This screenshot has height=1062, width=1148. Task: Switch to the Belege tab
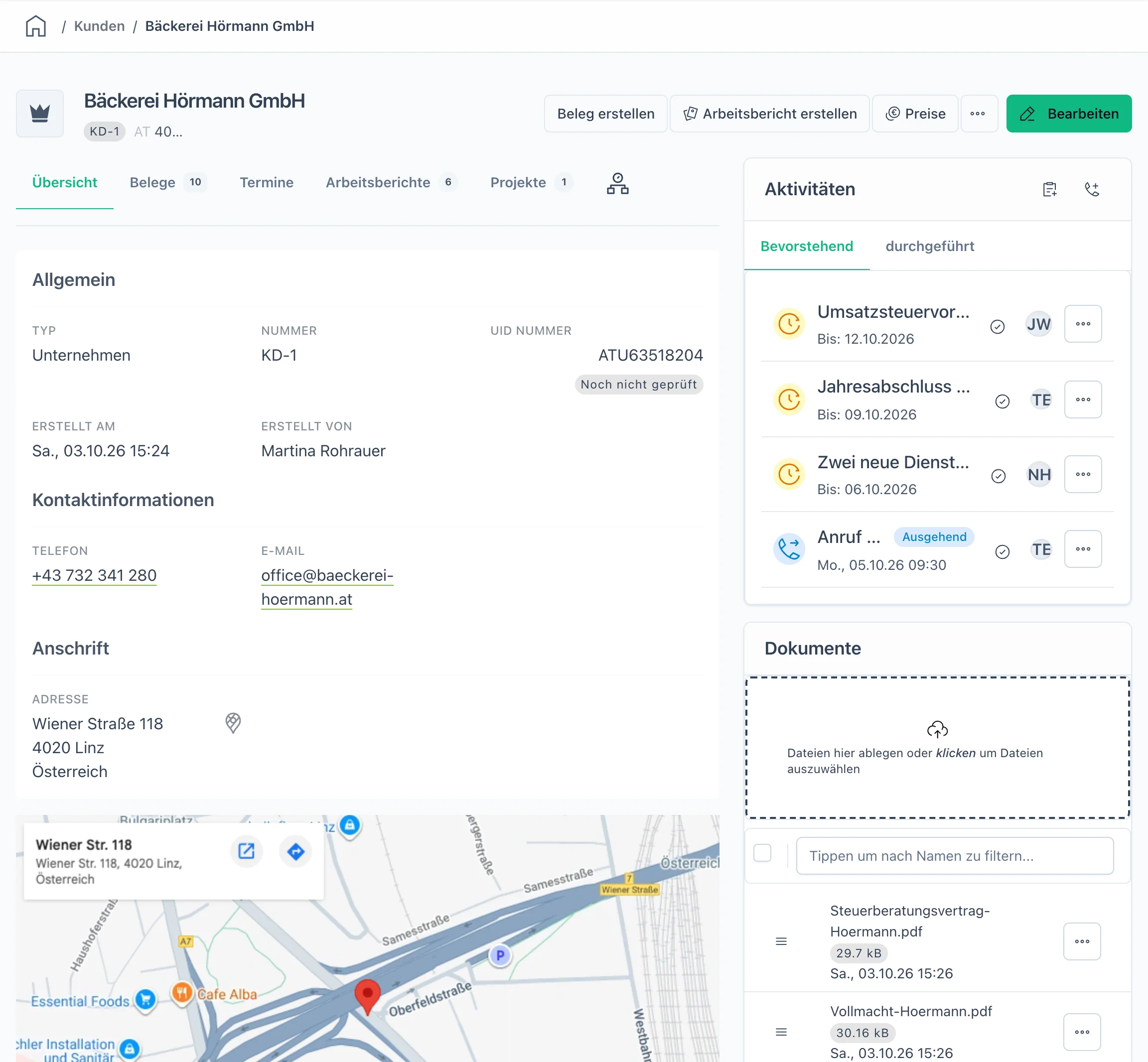[168, 183]
